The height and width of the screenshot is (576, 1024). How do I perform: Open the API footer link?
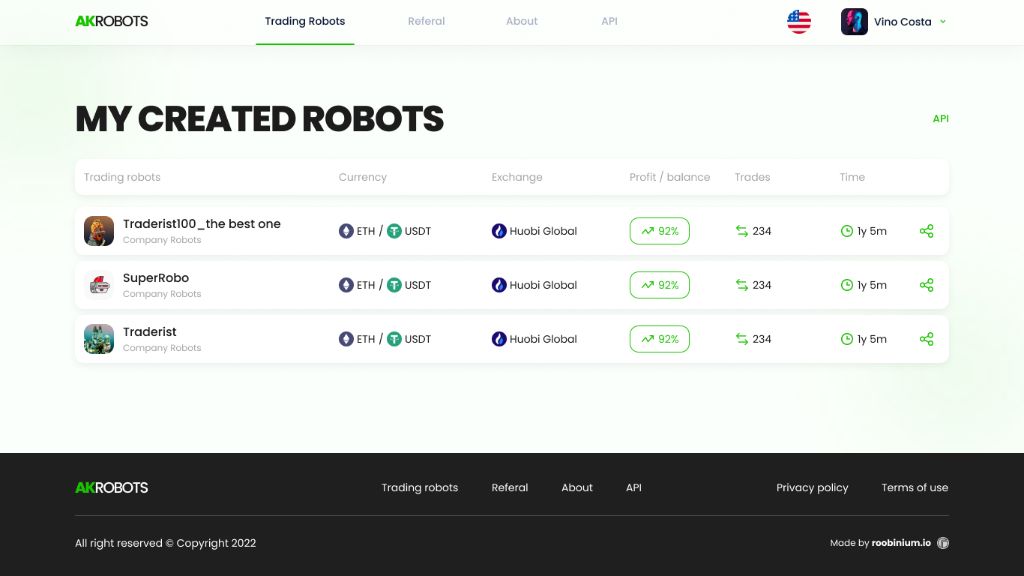point(633,488)
